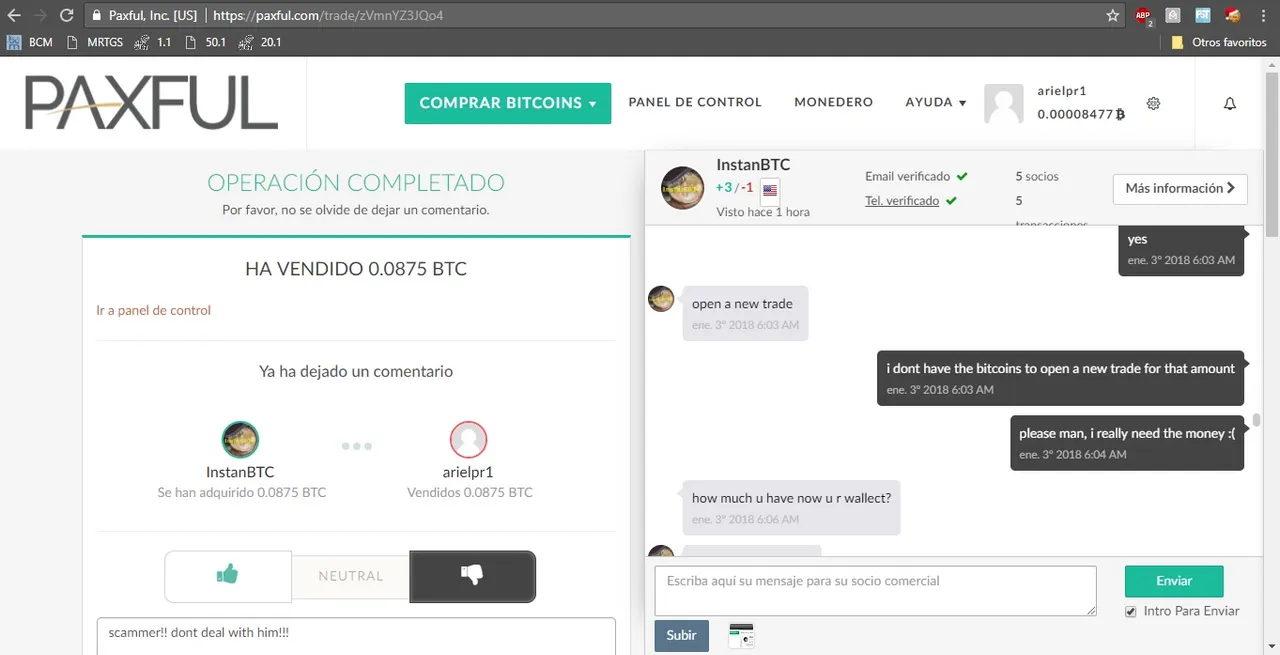Screen dimensions: 1280x655
Task: Click the Paxful logo
Action: (151, 102)
